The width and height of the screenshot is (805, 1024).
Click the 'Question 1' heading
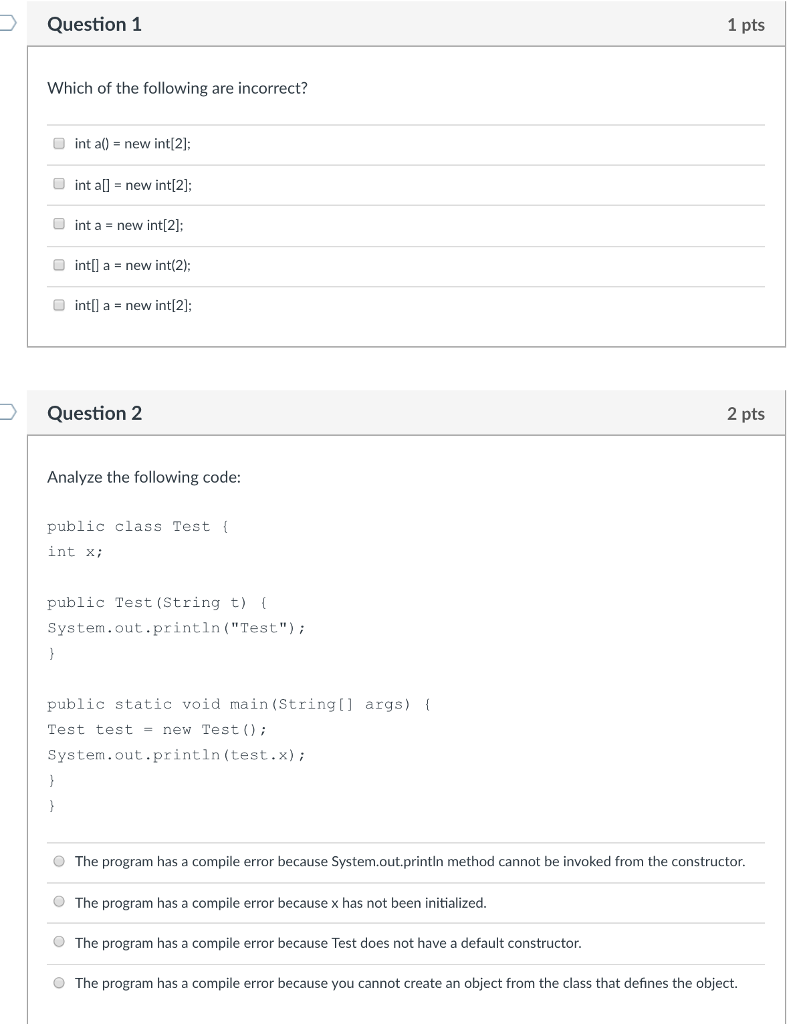coord(95,24)
